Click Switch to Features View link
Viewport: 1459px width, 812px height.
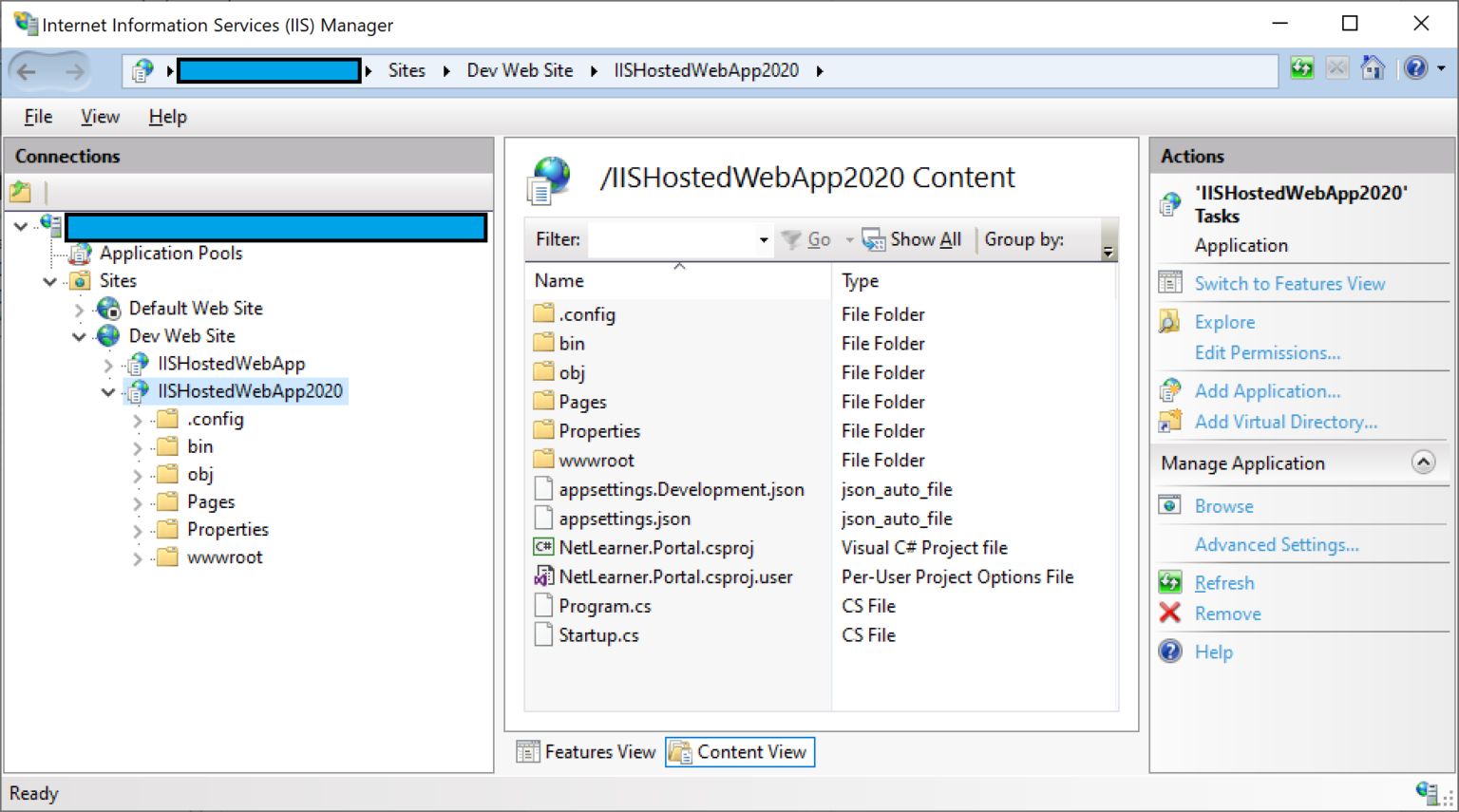click(x=1290, y=284)
